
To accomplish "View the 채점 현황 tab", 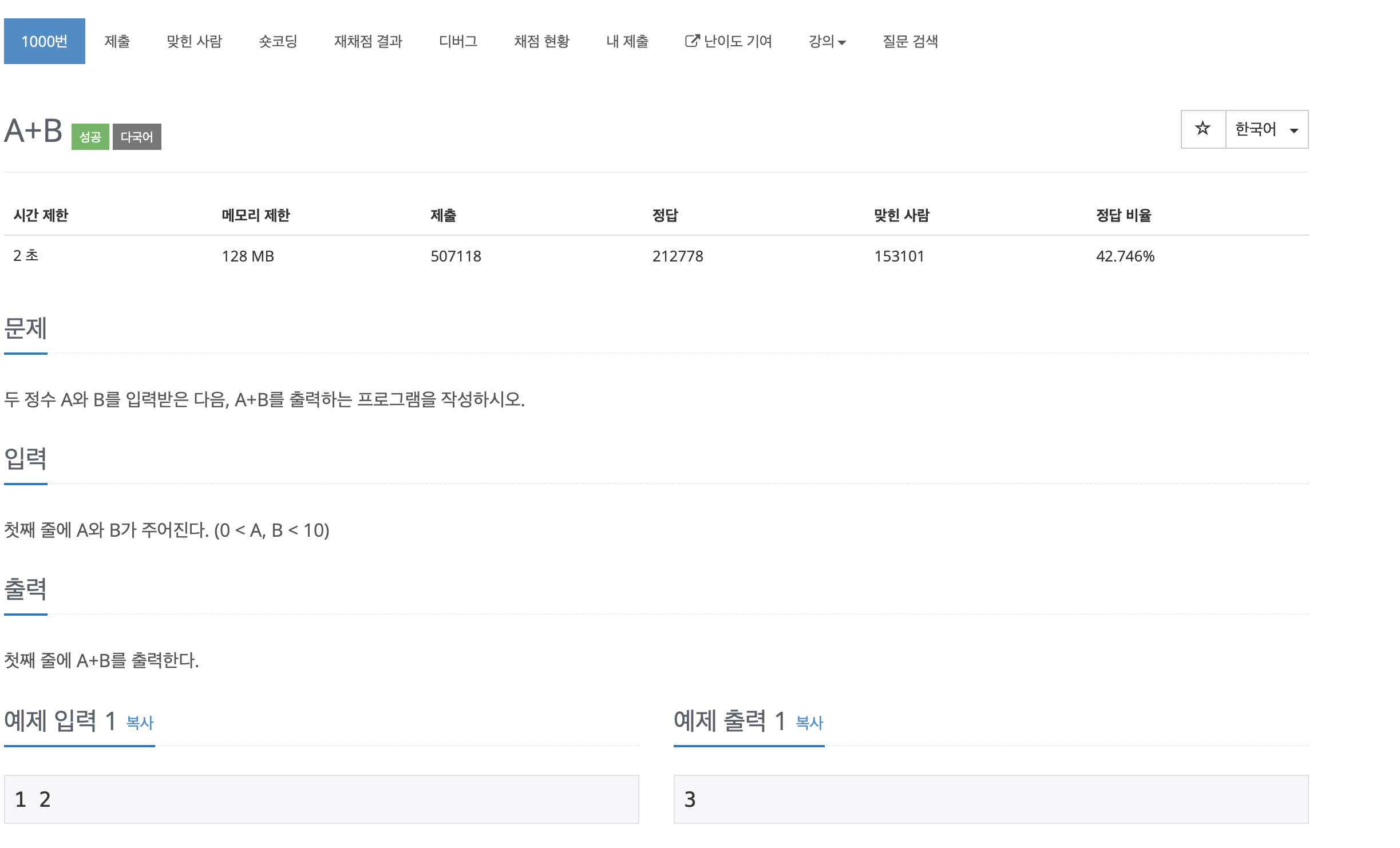I will tap(541, 41).
